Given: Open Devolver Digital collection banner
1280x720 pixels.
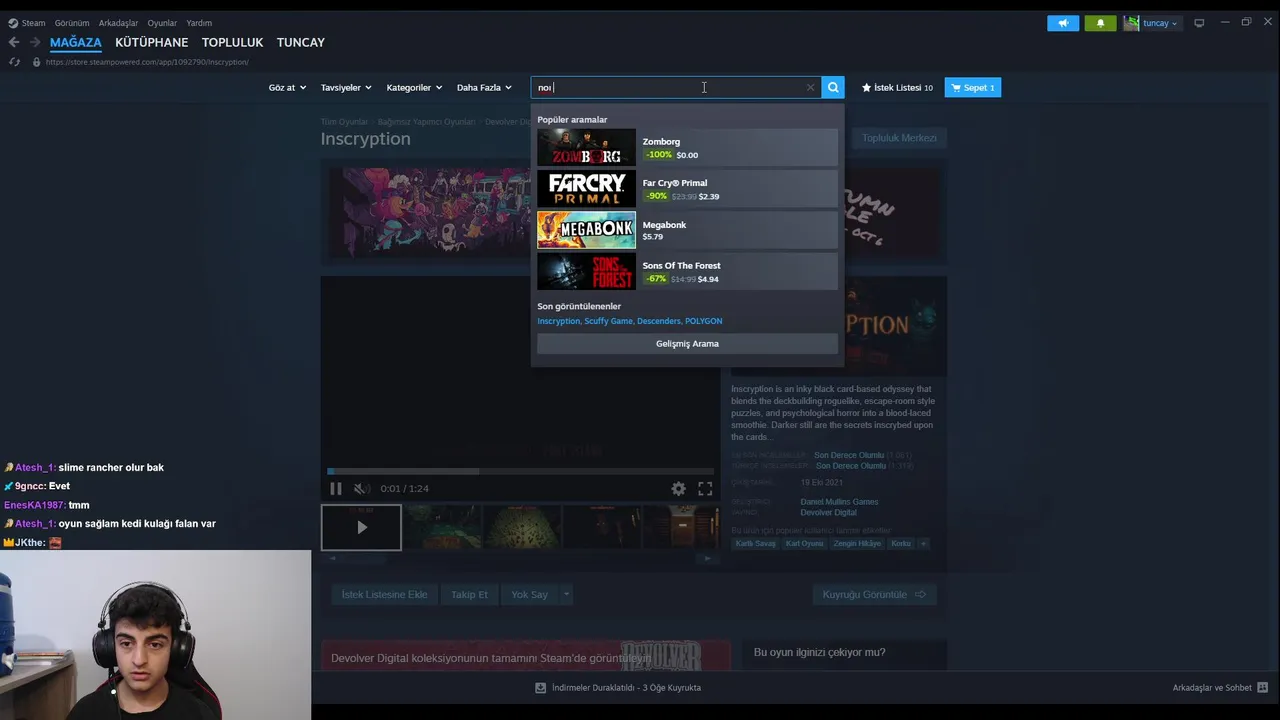Looking at the screenshot, I should (526, 656).
